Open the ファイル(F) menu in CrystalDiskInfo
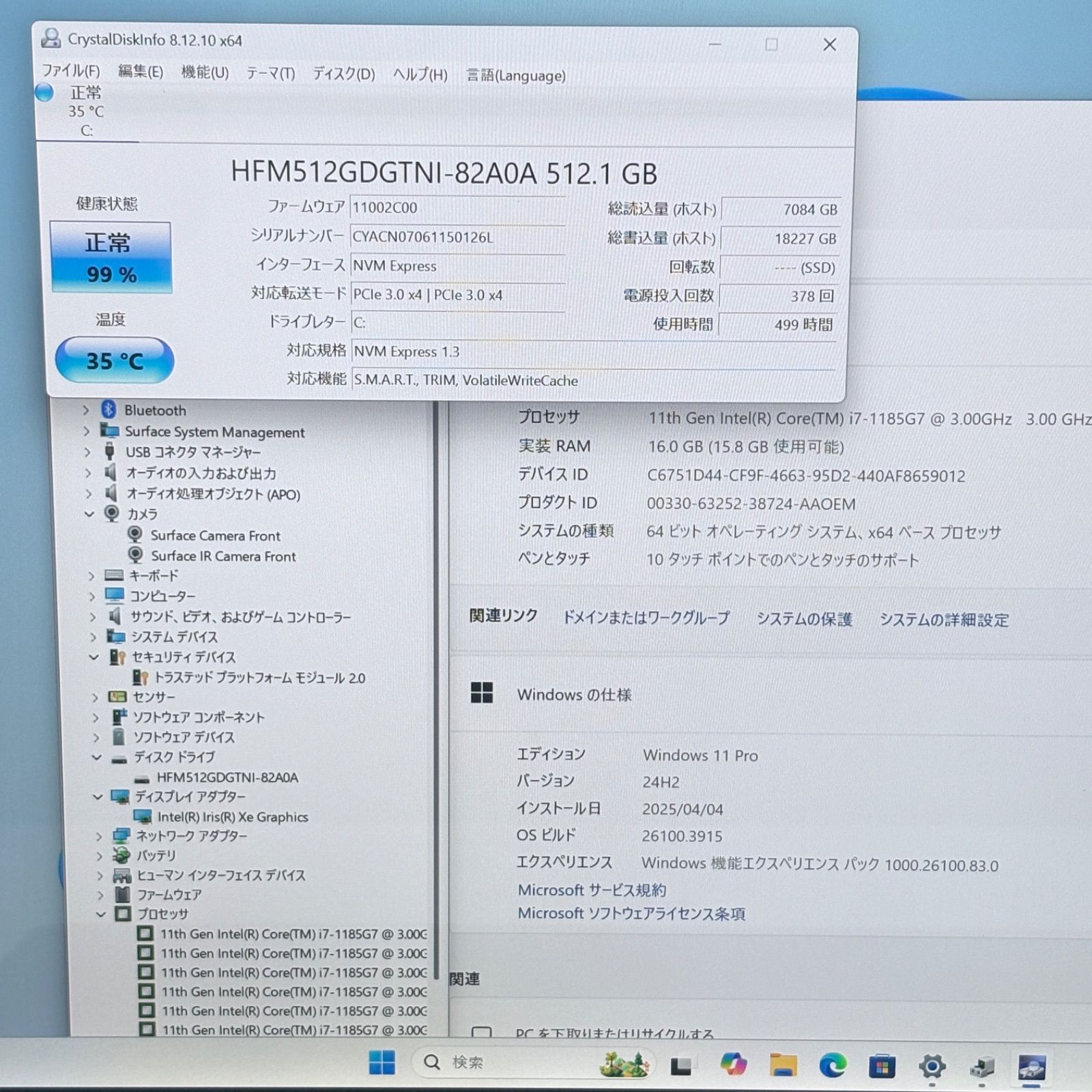Screen dimensions: 1092x1092 pyautogui.click(x=71, y=71)
